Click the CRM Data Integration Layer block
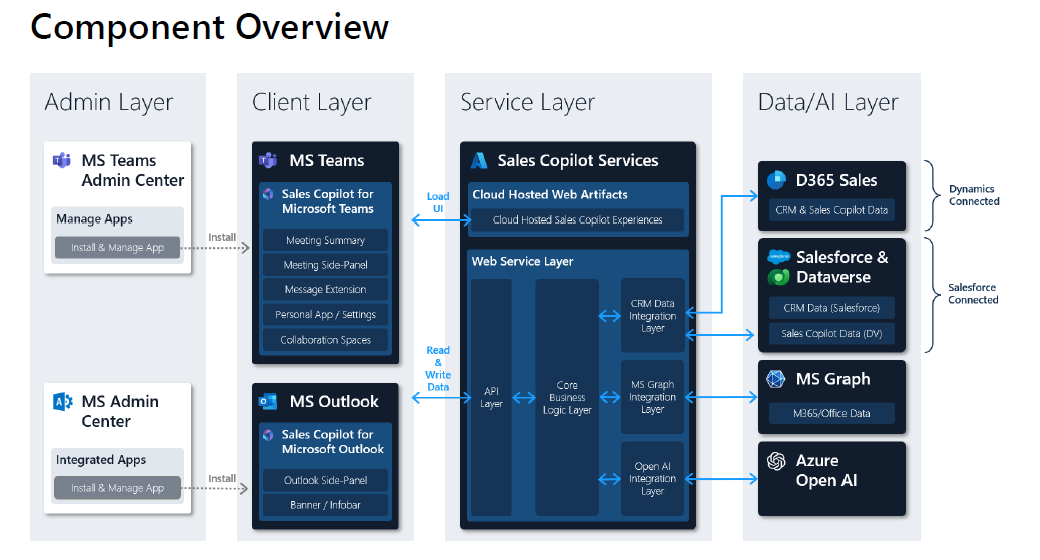The height and width of the screenshot is (560, 1040). pyautogui.click(x=653, y=316)
